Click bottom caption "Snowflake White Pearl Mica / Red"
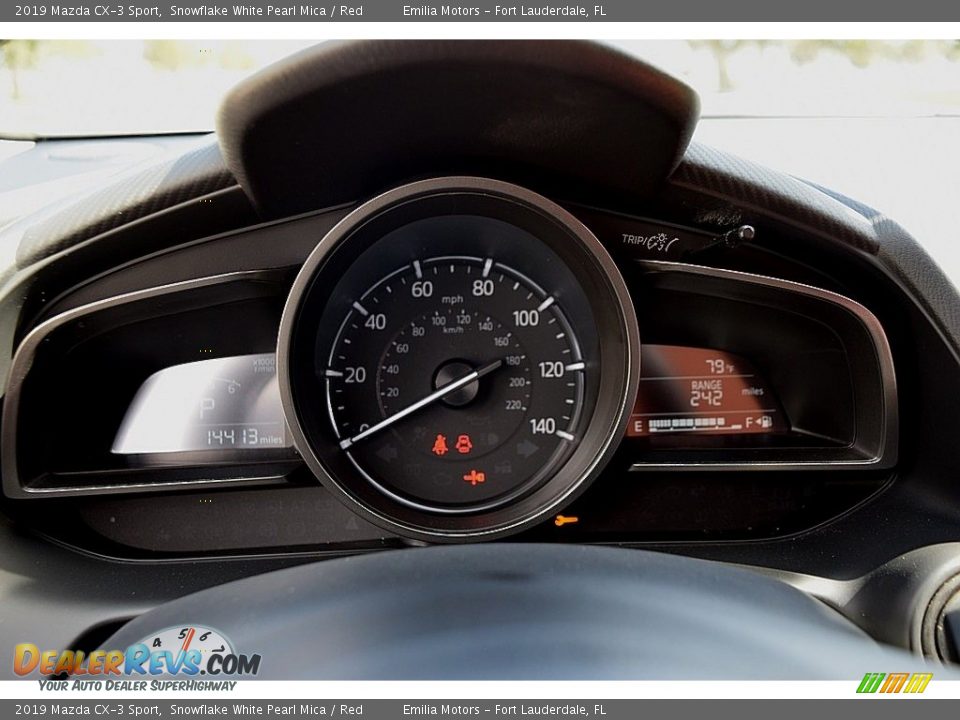960x720 pixels. click(266, 710)
